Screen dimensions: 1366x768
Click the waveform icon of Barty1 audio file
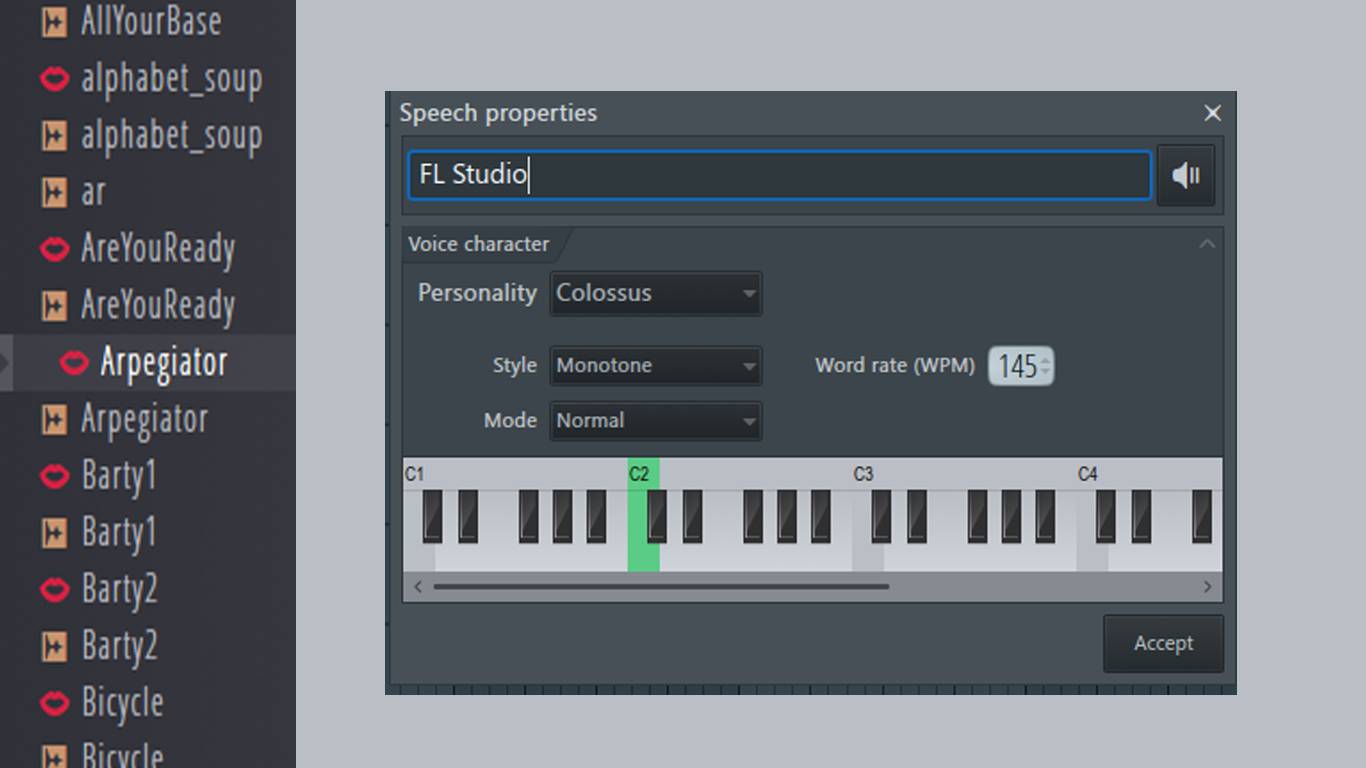click(x=54, y=532)
